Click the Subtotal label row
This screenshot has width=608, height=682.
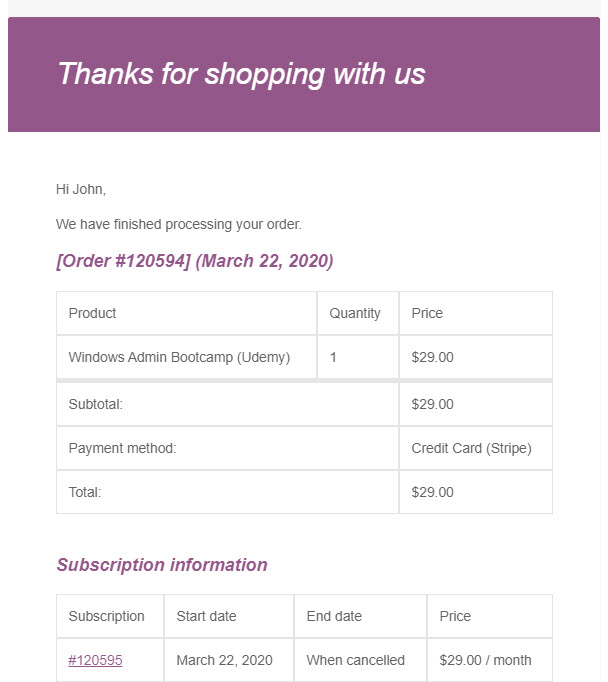[95, 404]
